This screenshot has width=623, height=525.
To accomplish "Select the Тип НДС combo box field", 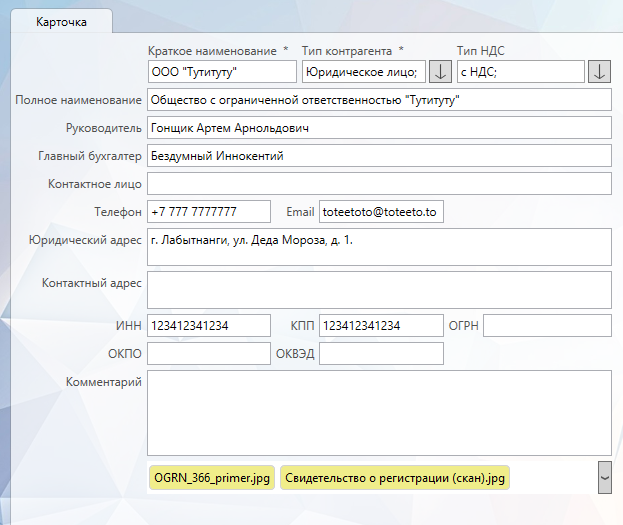I will (x=520, y=72).
